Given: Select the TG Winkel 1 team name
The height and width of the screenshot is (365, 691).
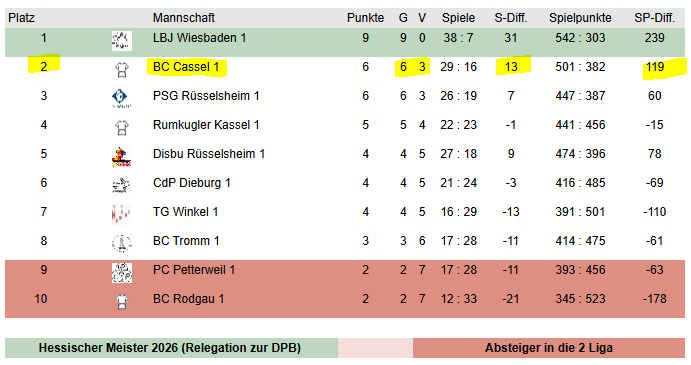Looking at the screenshot, I should pos(186,212).
